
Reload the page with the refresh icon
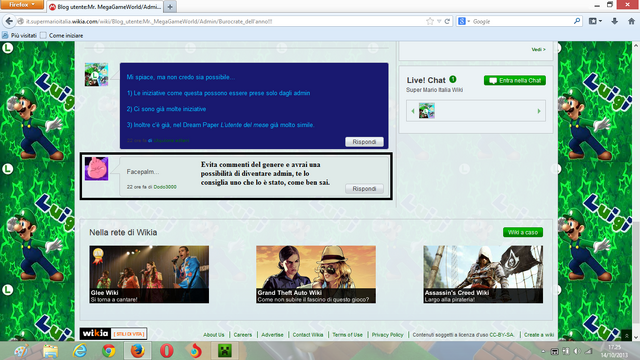tap(447, 21)
